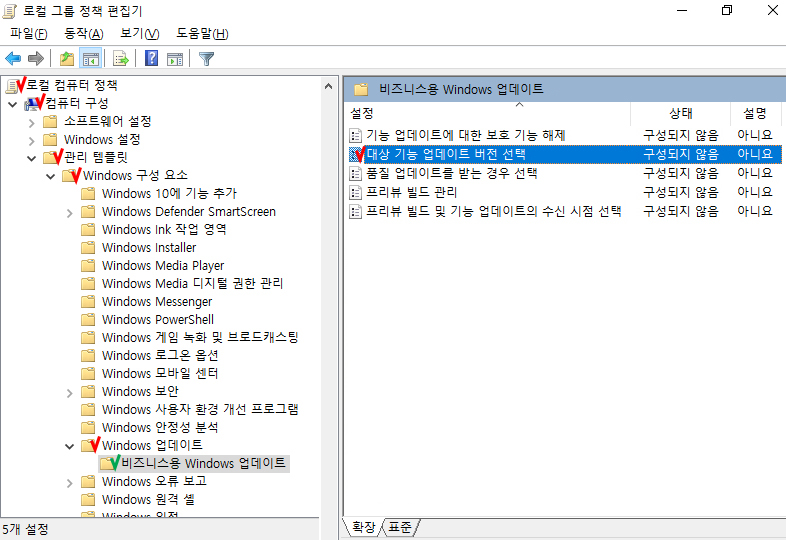The width and height of the screenshot is (786, 540).
Task: Collapse the 컴퓨터 구성 node
Action: coord(13,104)
